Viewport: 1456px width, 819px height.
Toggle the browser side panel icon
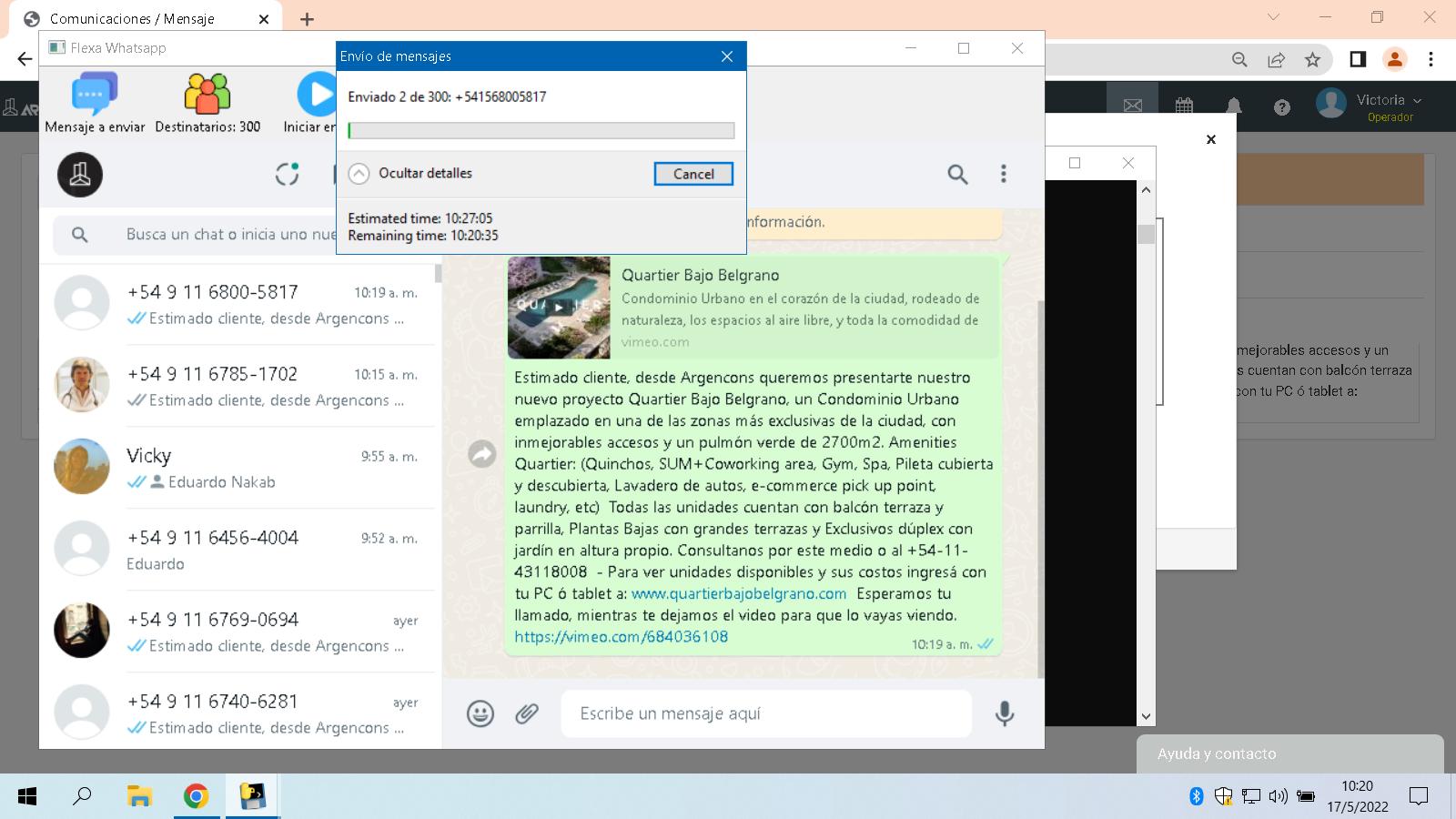[x=1358, y=59]
